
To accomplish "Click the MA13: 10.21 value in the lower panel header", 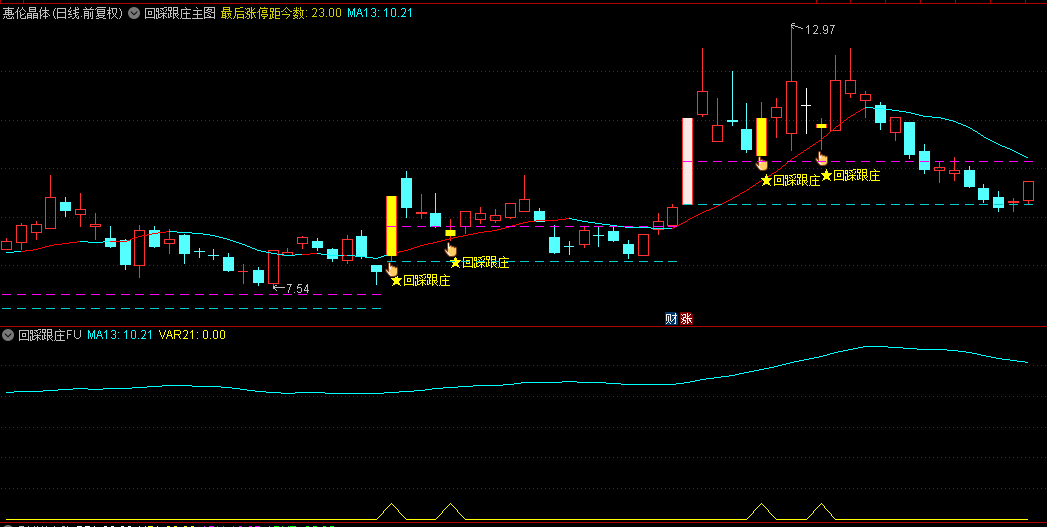I will 120,335.
